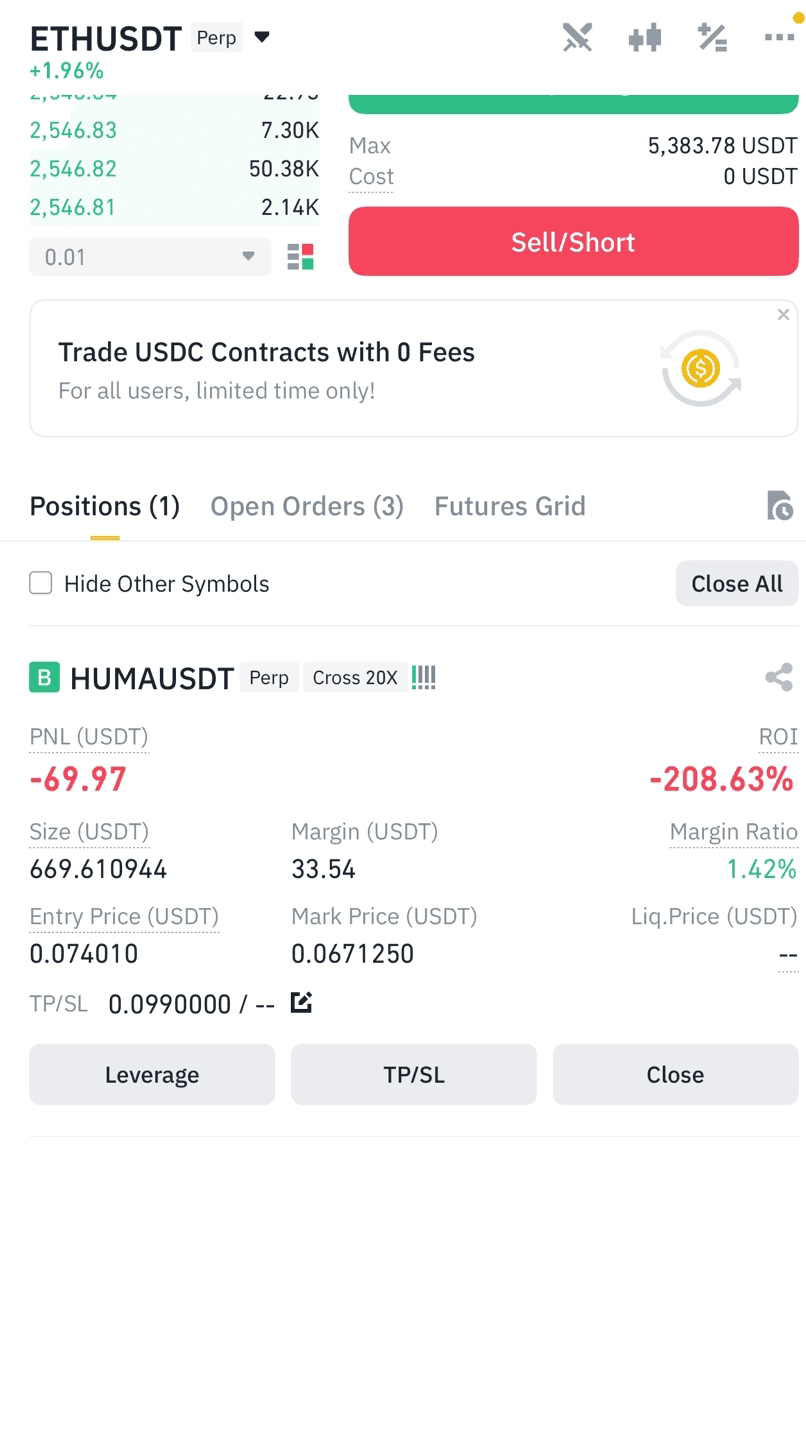The image size is (806, 1434).
Task: Switch to the Futures Grid tab
Action: tap(510, 506)
